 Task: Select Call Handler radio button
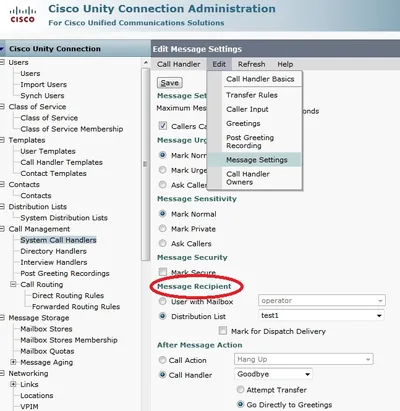pyautogui.click(x=162, y=375)
